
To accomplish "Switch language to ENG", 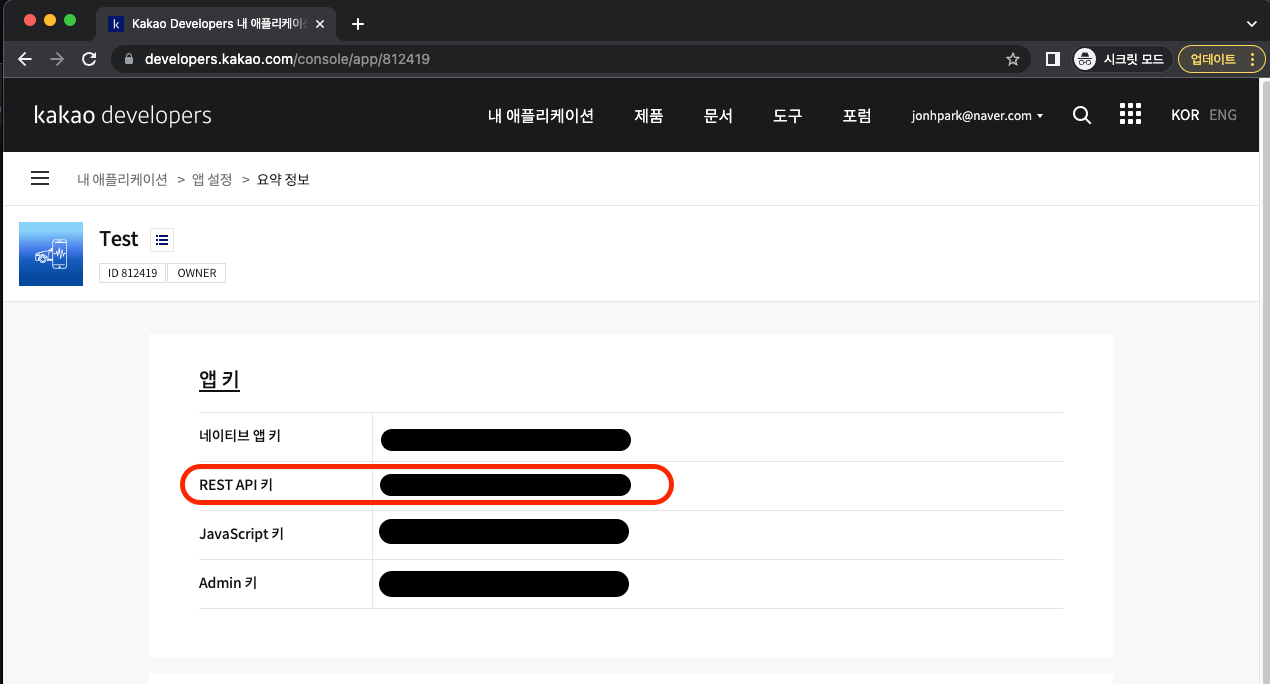I will (x=1223, y=115).
